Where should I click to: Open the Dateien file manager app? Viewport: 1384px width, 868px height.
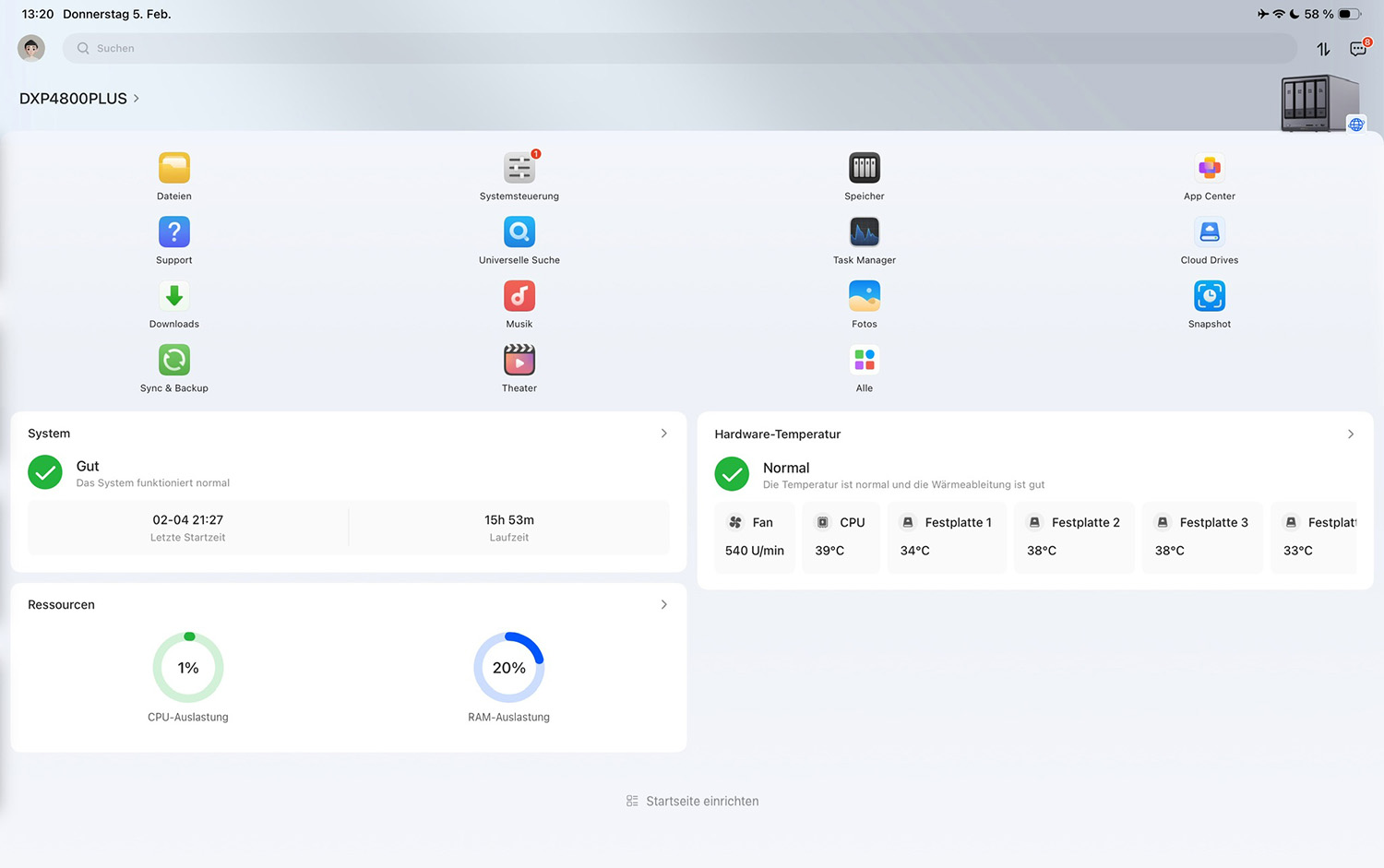pyautogui.click(x=173, y=169)
